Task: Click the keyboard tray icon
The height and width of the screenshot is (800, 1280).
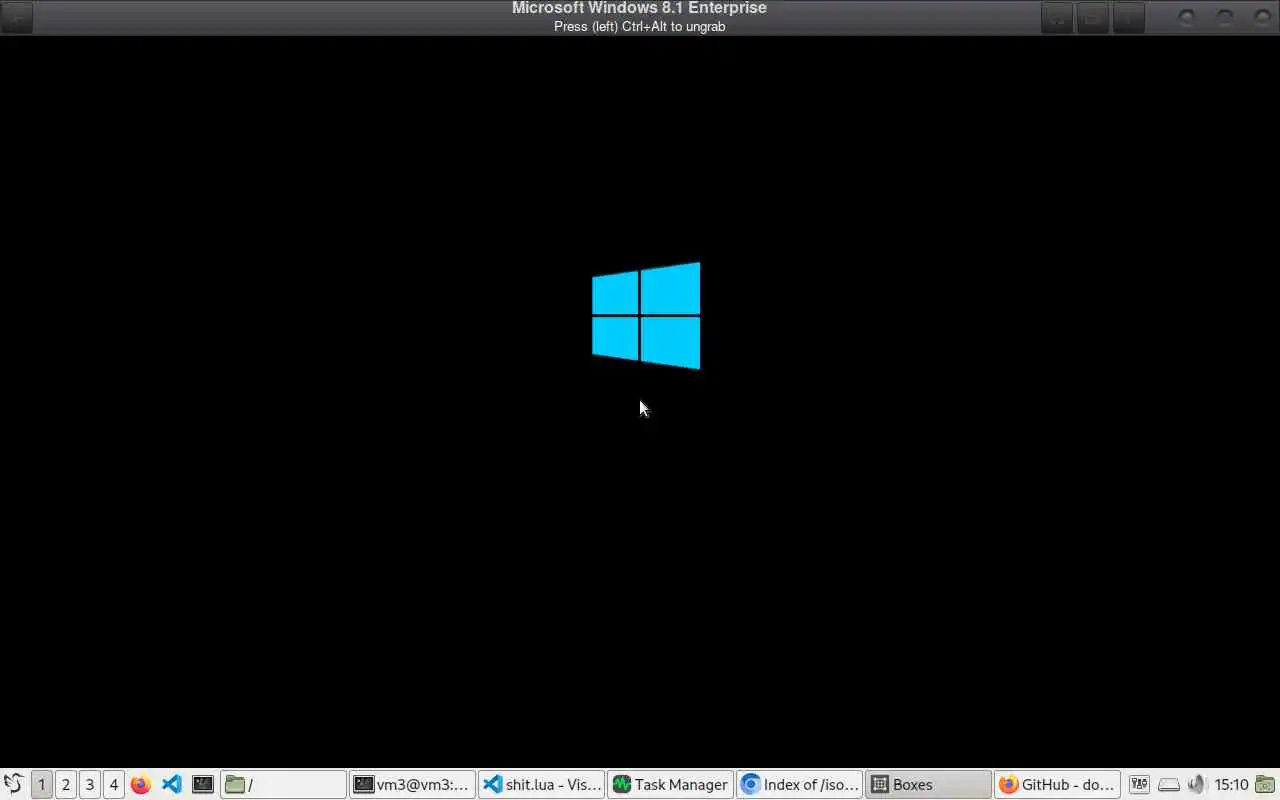Action: (x=1169, y=784)
